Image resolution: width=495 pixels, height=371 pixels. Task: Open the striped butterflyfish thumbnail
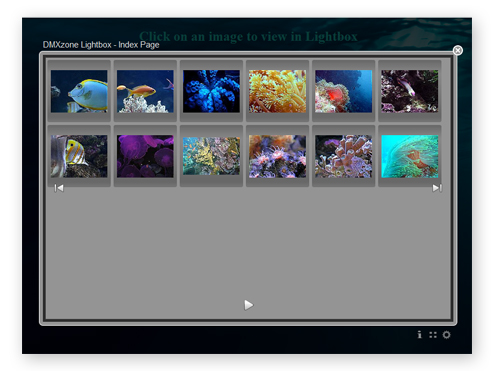click(79, 156)
